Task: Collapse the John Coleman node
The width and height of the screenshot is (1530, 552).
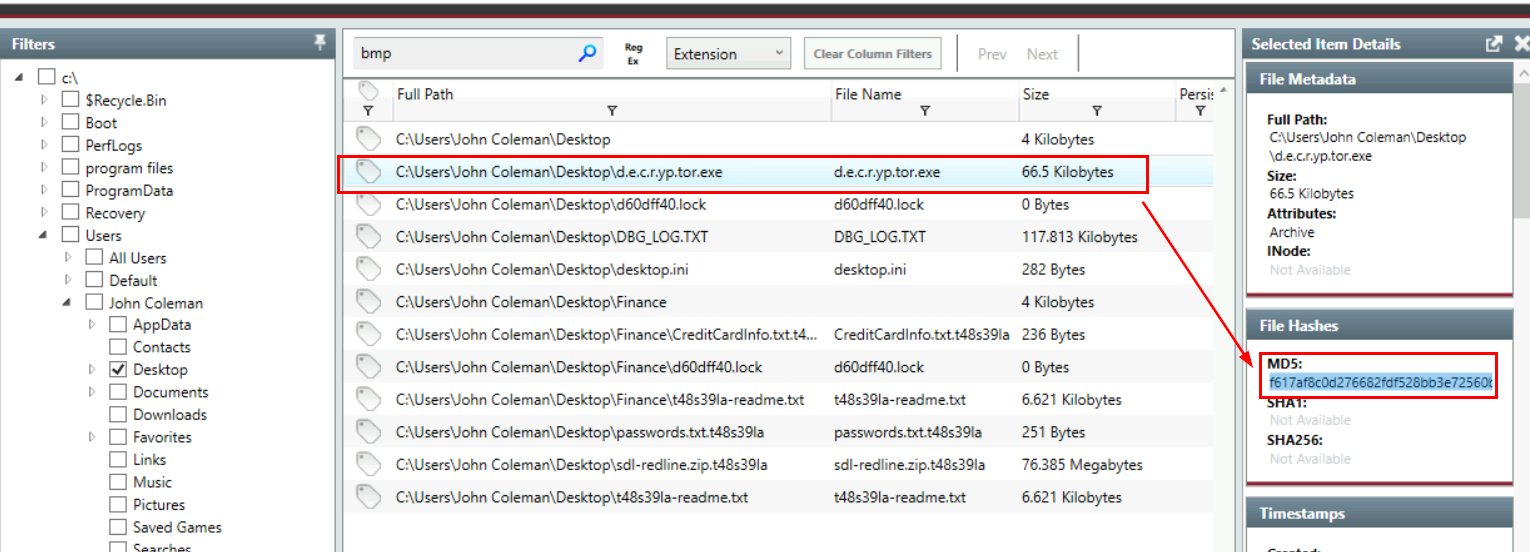Action: tap(68, 302)
